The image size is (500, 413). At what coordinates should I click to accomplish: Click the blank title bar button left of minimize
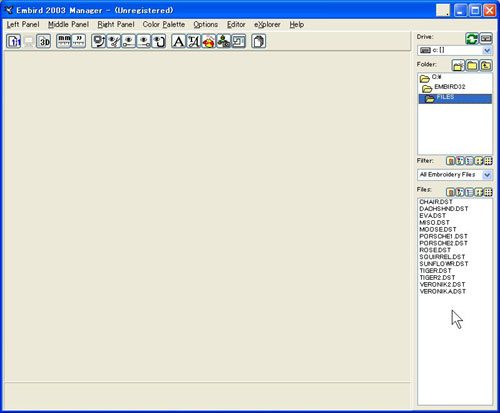click(x=443, y=10)
